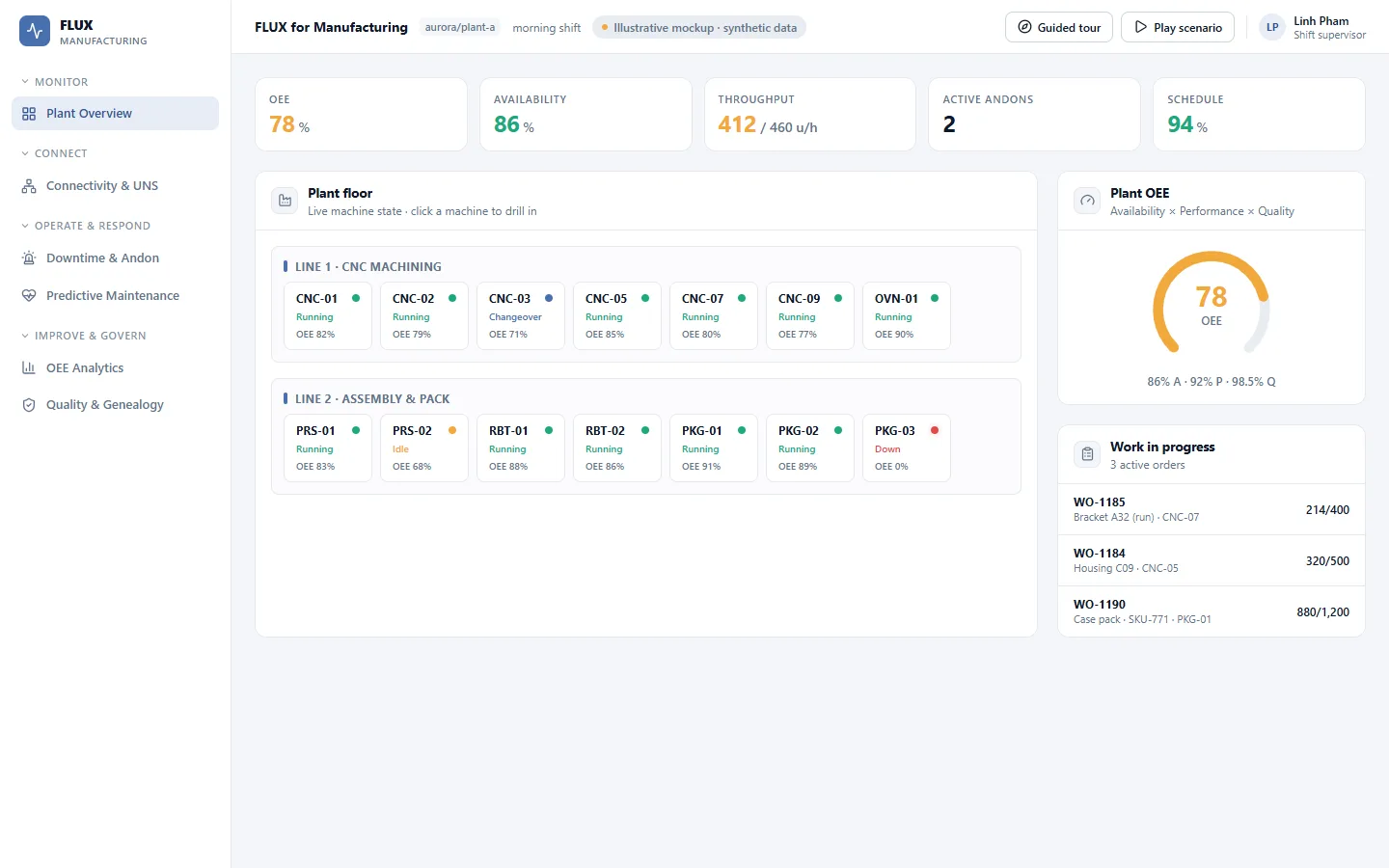The width and height of the screenshot is (1389, 868).
Task: Open work order WO-1184
Action: coord(1212,560)
